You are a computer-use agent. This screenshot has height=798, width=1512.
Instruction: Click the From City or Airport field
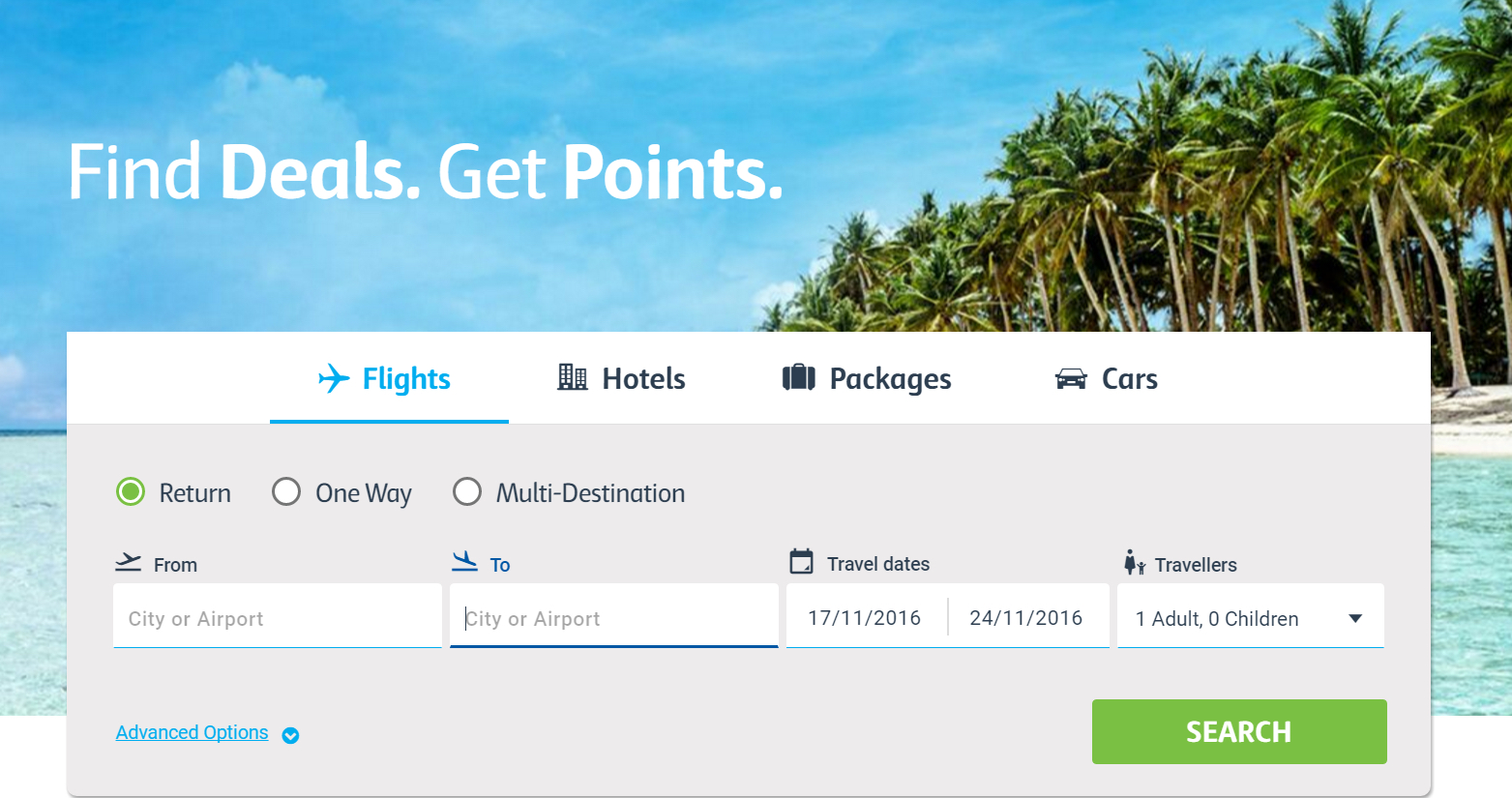coord(277,616)
